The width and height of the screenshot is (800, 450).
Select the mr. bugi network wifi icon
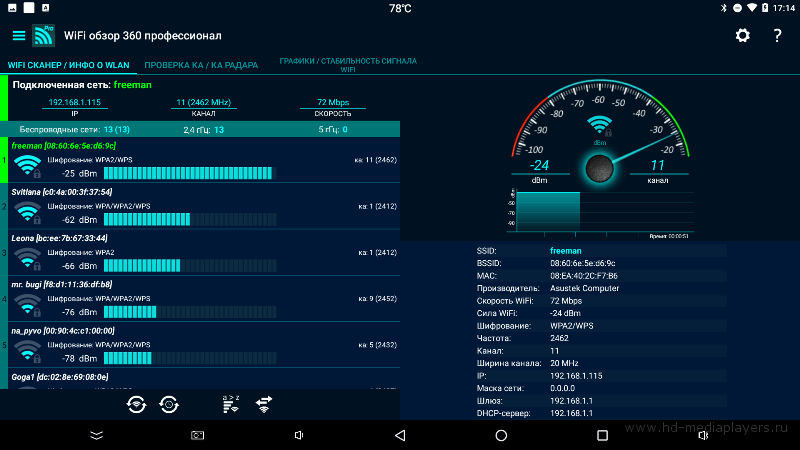[28, 305]
